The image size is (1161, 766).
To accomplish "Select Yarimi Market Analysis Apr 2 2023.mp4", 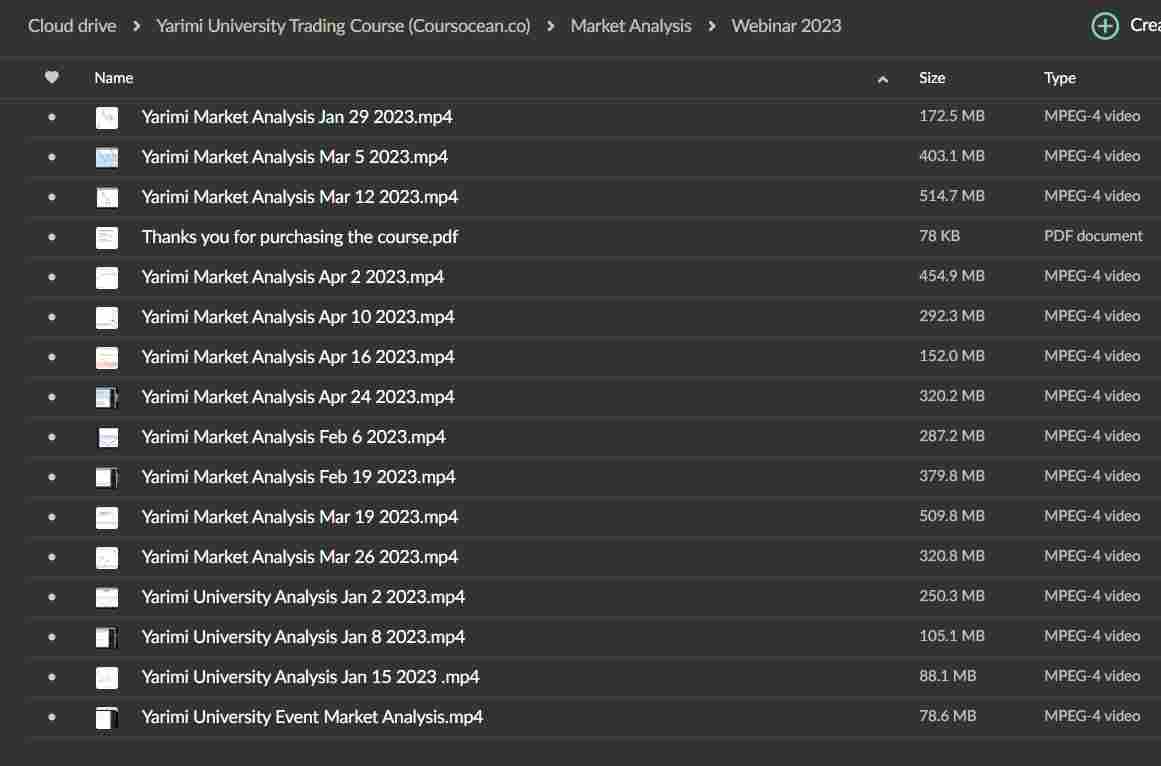I will 293,277.
